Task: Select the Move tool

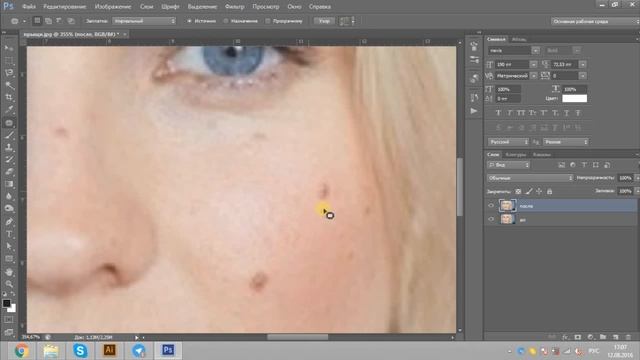Action: 9,49
